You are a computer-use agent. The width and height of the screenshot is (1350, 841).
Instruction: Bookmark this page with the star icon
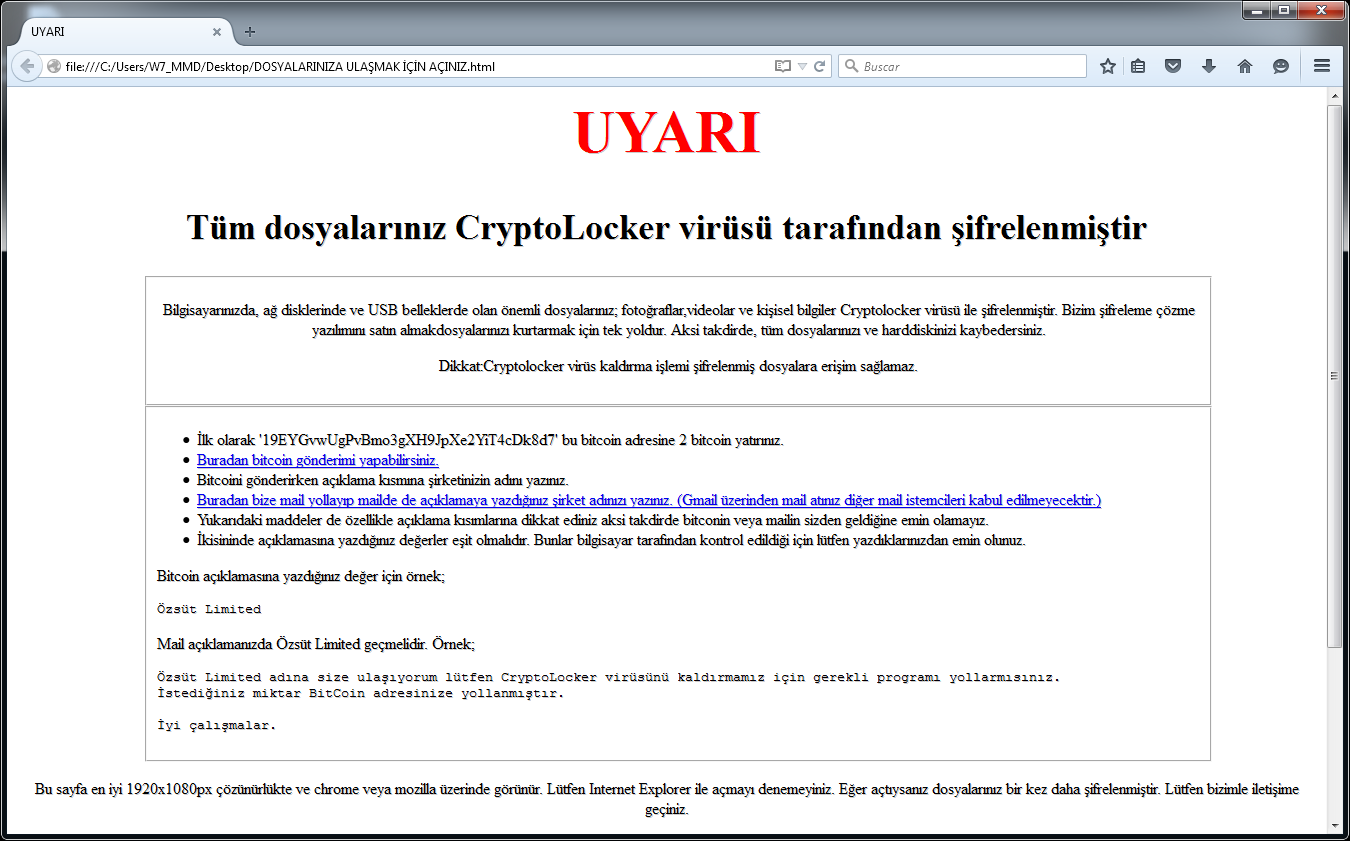(1108, 66)
